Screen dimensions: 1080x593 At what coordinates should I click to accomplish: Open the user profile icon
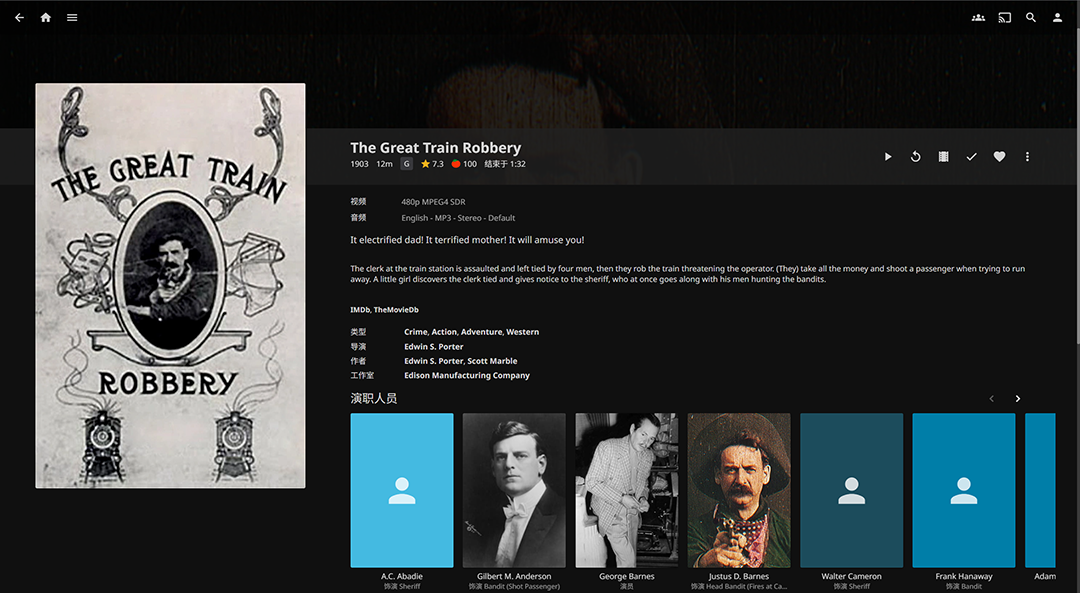[1057, 18]
